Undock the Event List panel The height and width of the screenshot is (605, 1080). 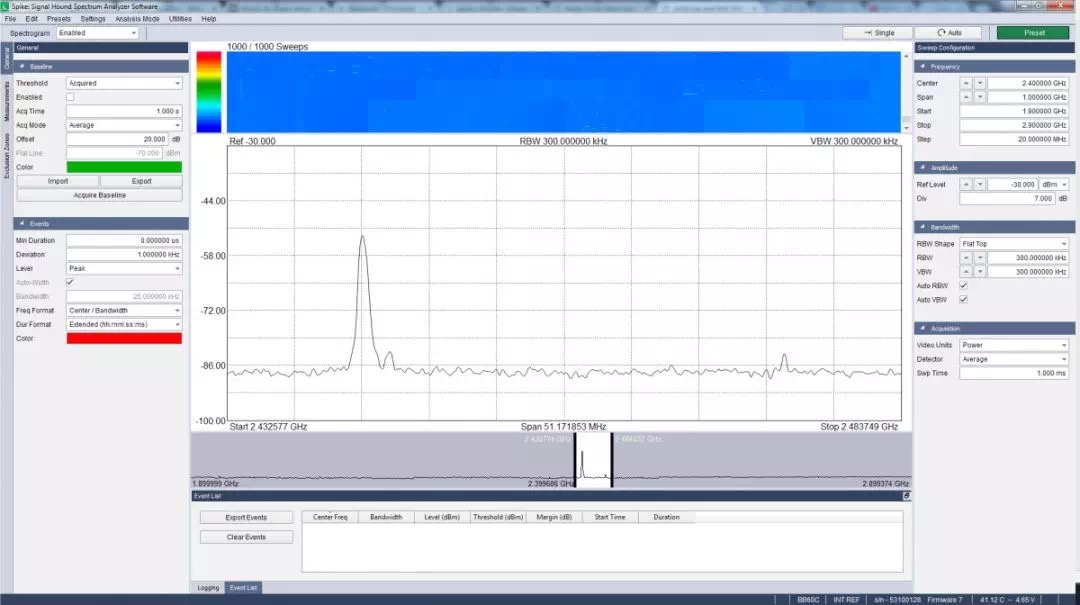tap(906, 496)
